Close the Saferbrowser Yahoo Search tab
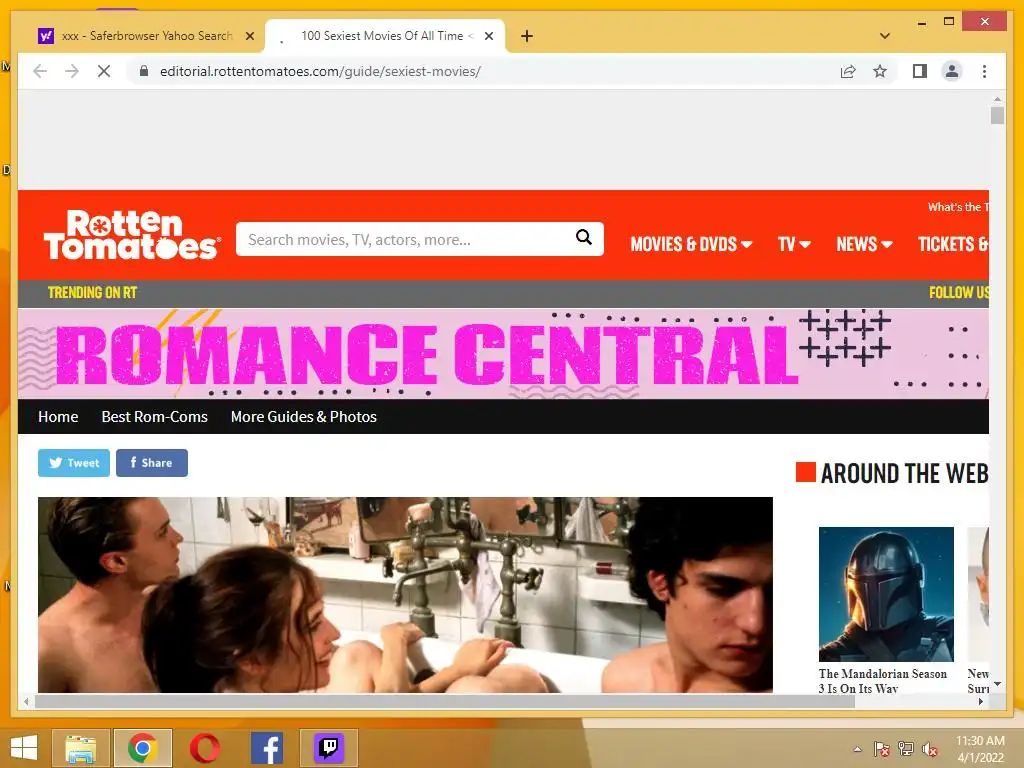This screenshot has height=768, width=1024. point(249,36)
